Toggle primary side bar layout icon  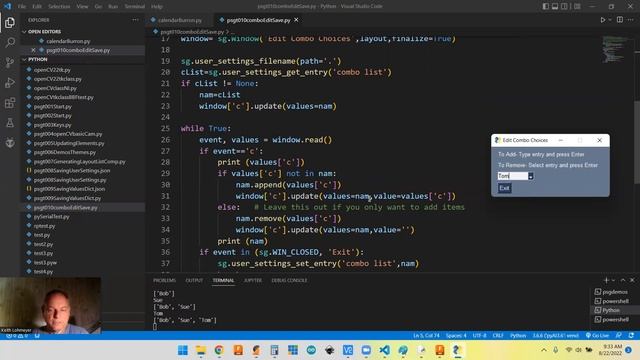pyautogui.click(x=546, y=6)
